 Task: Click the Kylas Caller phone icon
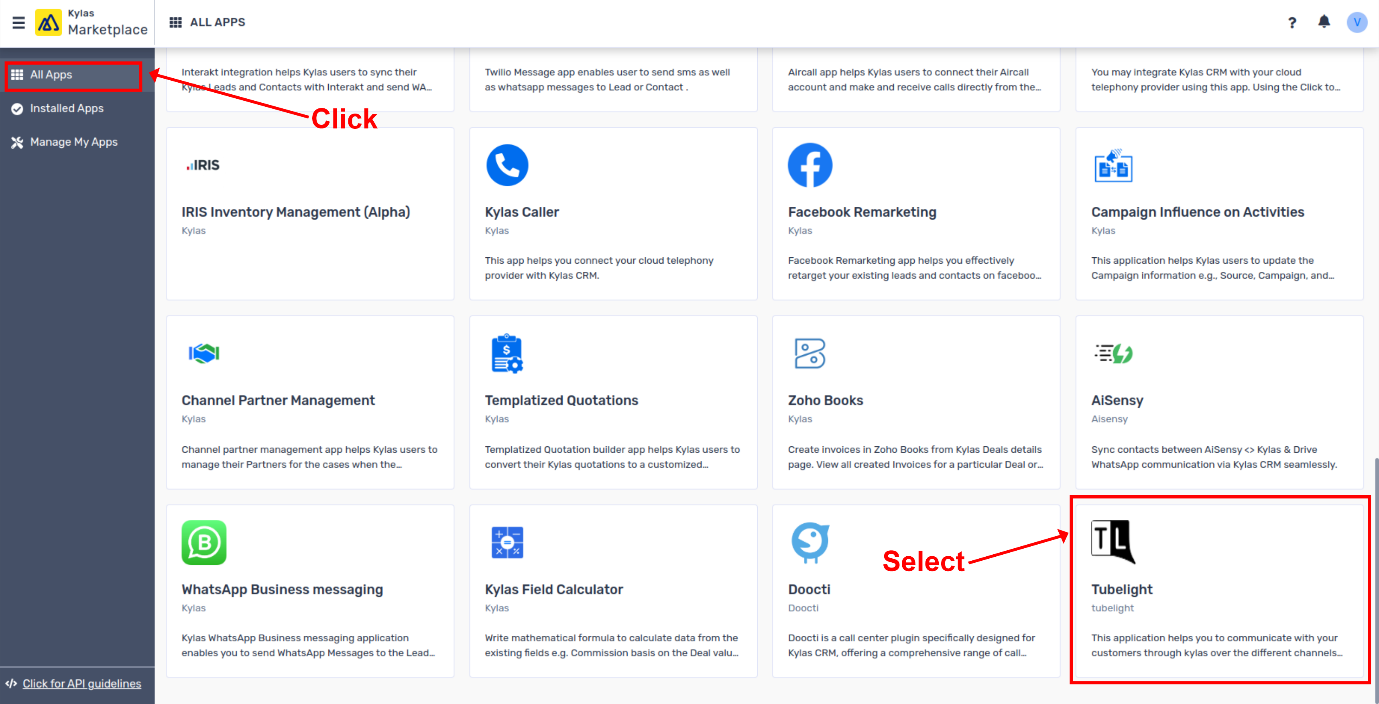point(507,165)
